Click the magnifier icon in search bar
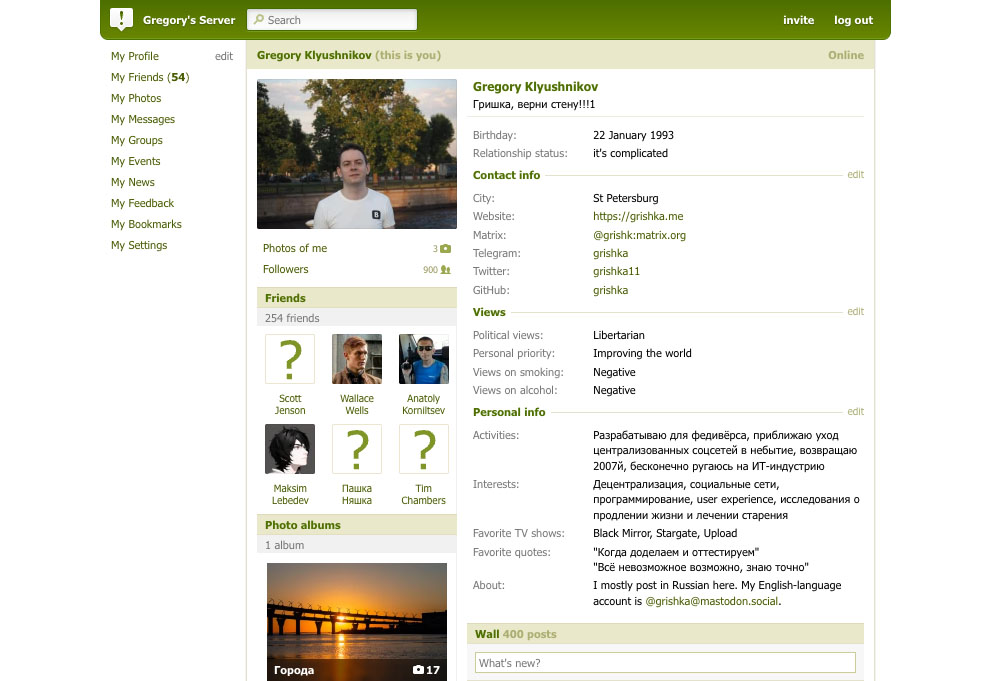 258,20
